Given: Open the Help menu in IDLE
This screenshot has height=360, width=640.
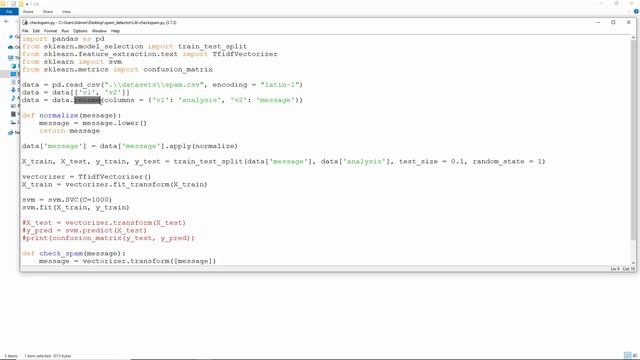Looking at the screenshot, I should coord(115,31).
